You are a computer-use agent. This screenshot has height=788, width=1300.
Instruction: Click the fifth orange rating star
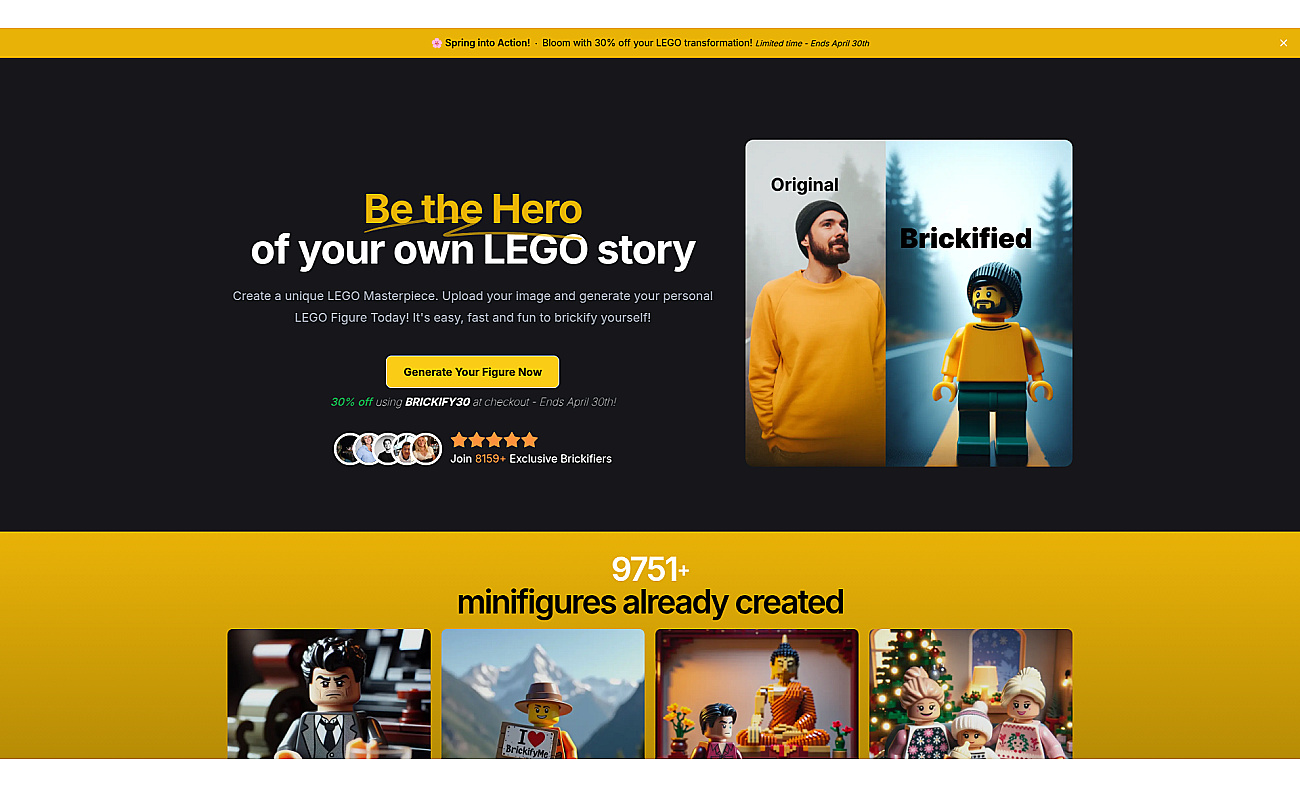click(x=530, y=440)
